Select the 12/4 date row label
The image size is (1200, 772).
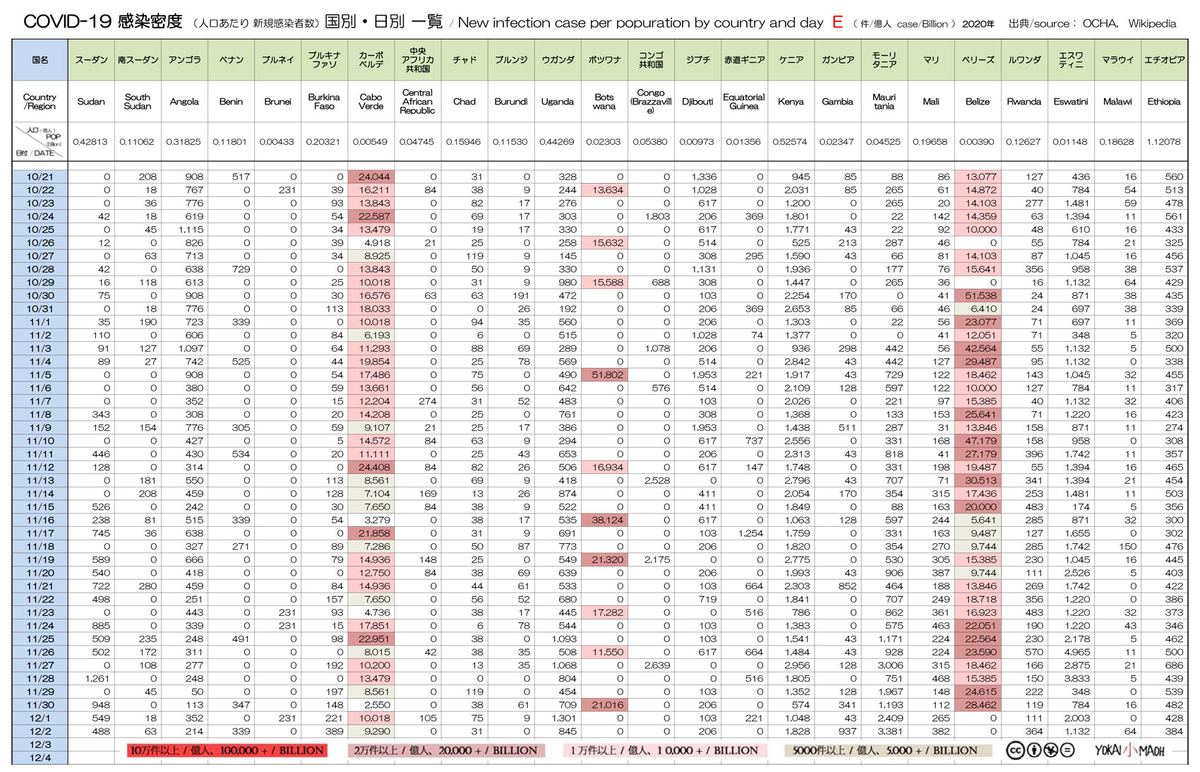click(x=41, y=760)
